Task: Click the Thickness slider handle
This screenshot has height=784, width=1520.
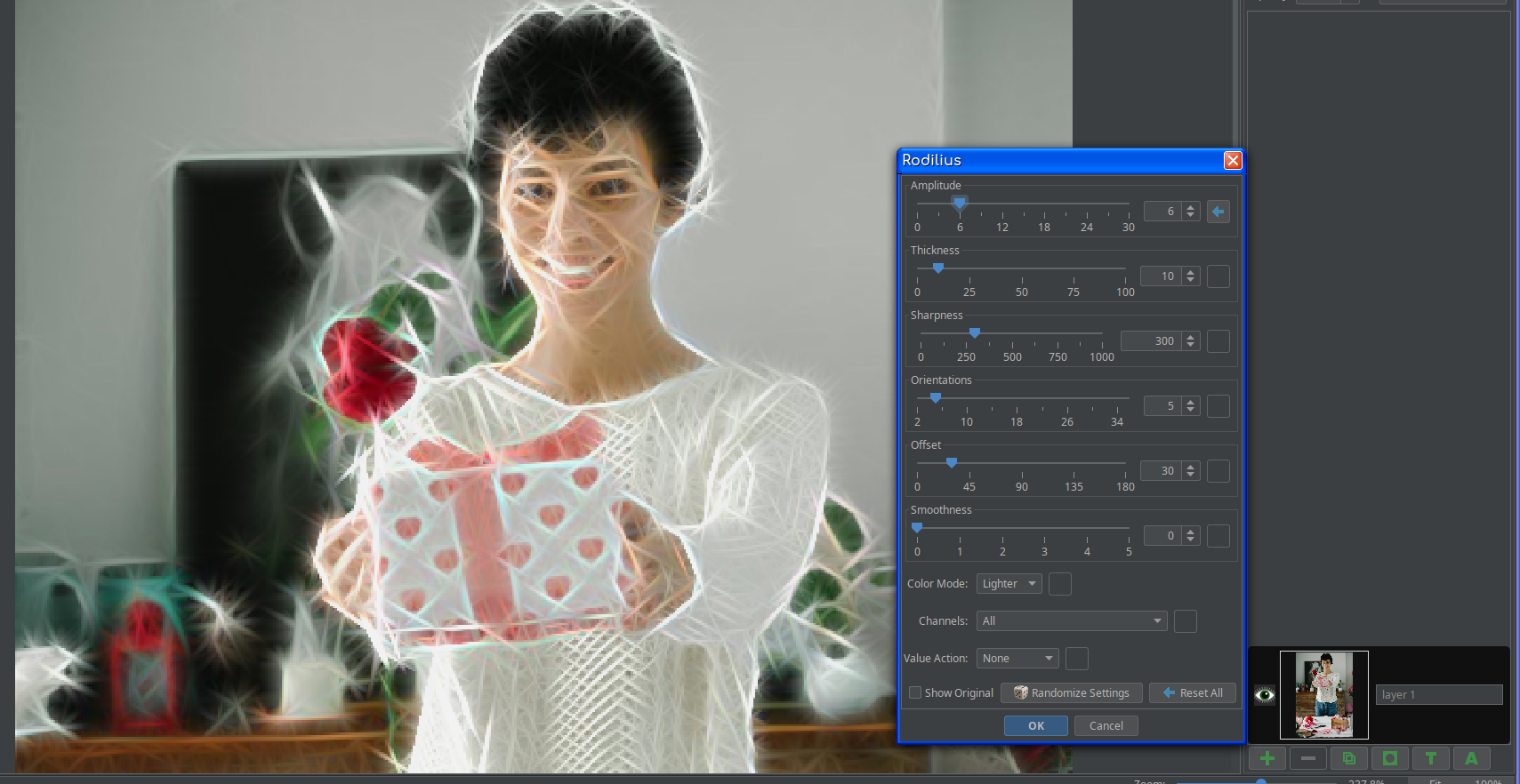Action: click(x=938, y=268)
